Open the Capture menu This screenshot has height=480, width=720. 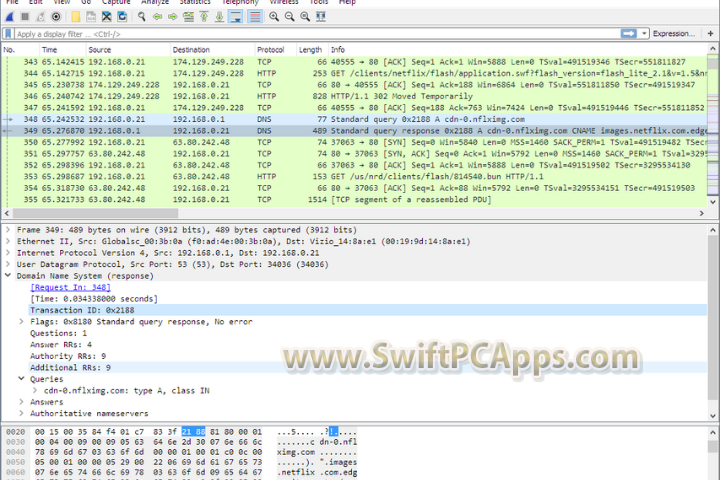pyautogui.click(x=116, y=2)
